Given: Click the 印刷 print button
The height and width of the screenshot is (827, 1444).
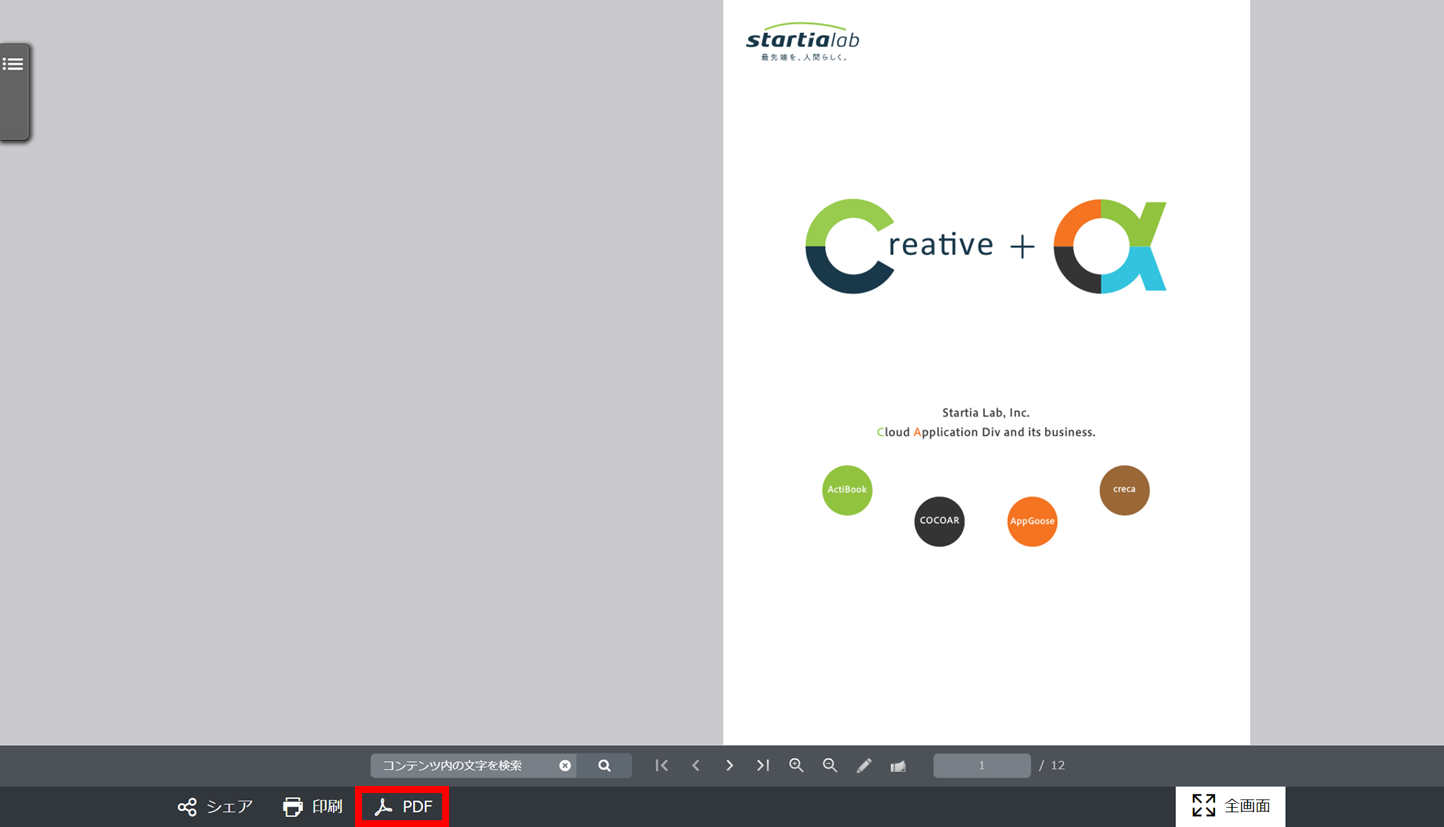Looking at the screenshot, I should (312, 807).
